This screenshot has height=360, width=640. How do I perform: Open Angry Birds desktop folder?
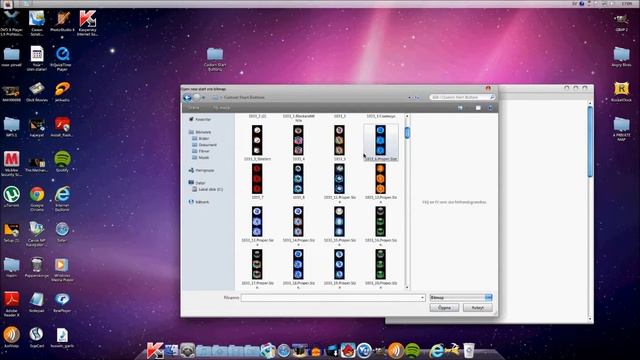(621, 57)
